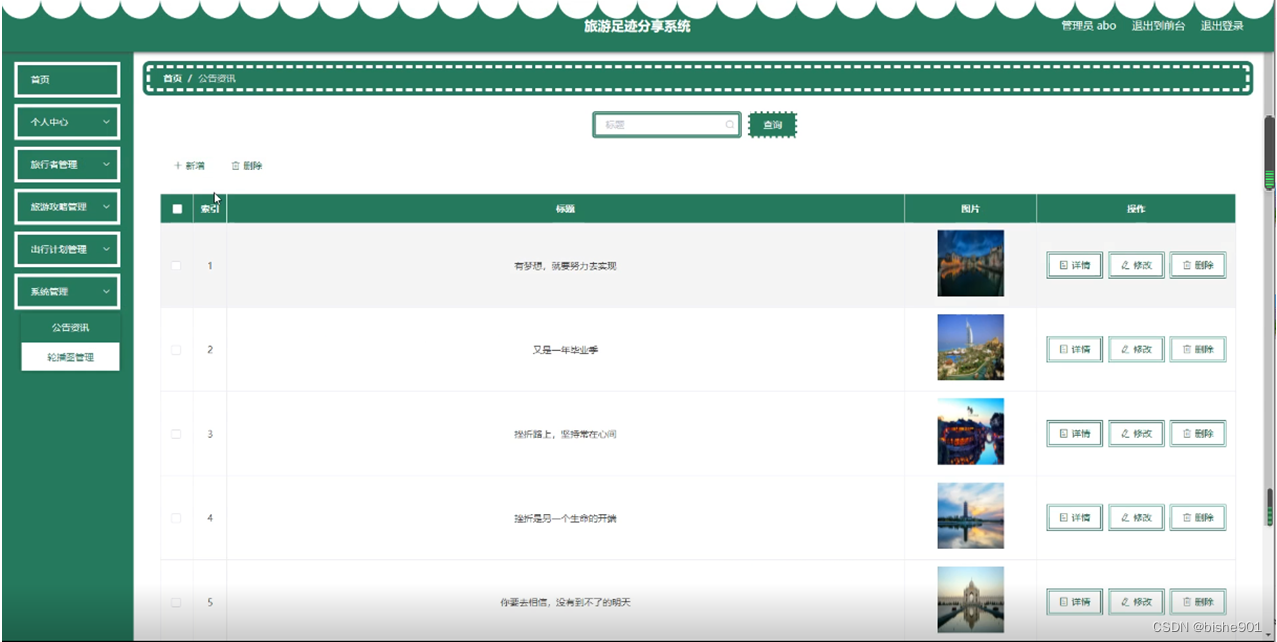1277x642 pixels.
Task: Click 公告资讯 in the breadcrumb
Action: click(x=217, y=78)
